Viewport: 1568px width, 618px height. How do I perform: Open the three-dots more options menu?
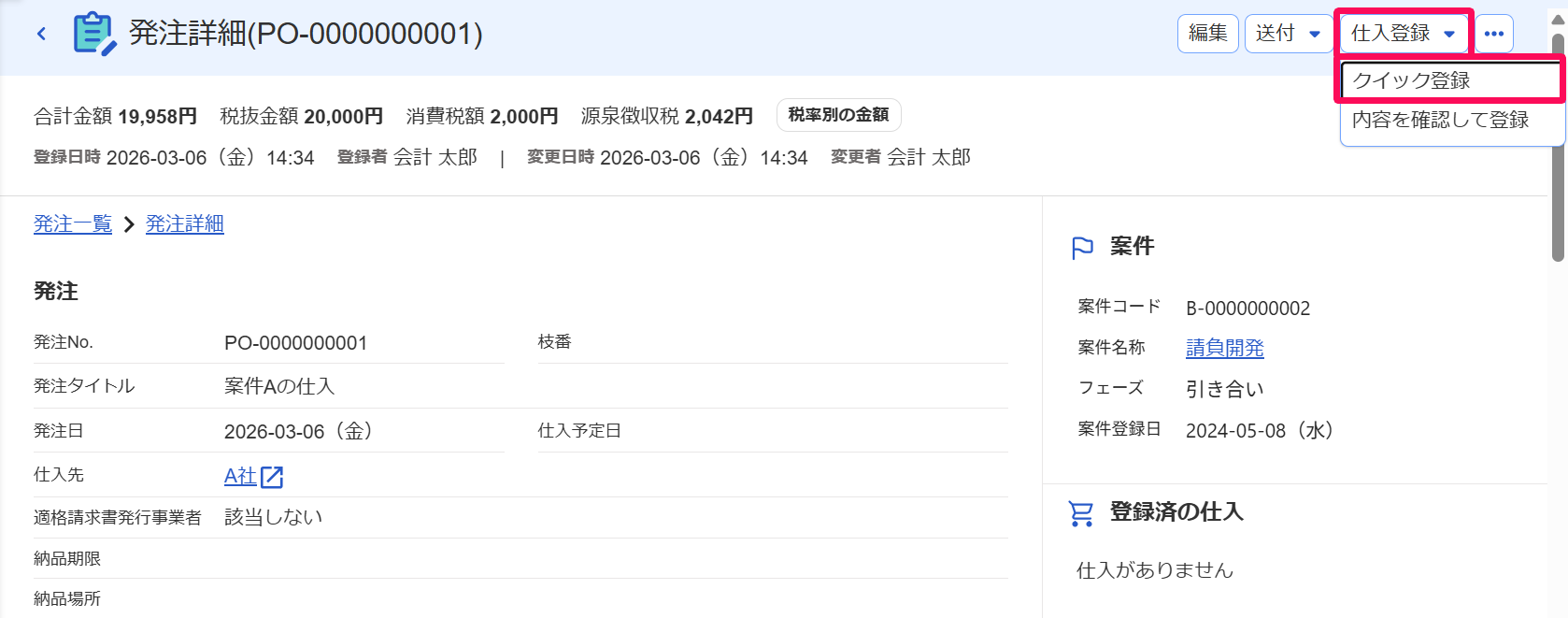pyautogui.click(x=1494, y=34)
